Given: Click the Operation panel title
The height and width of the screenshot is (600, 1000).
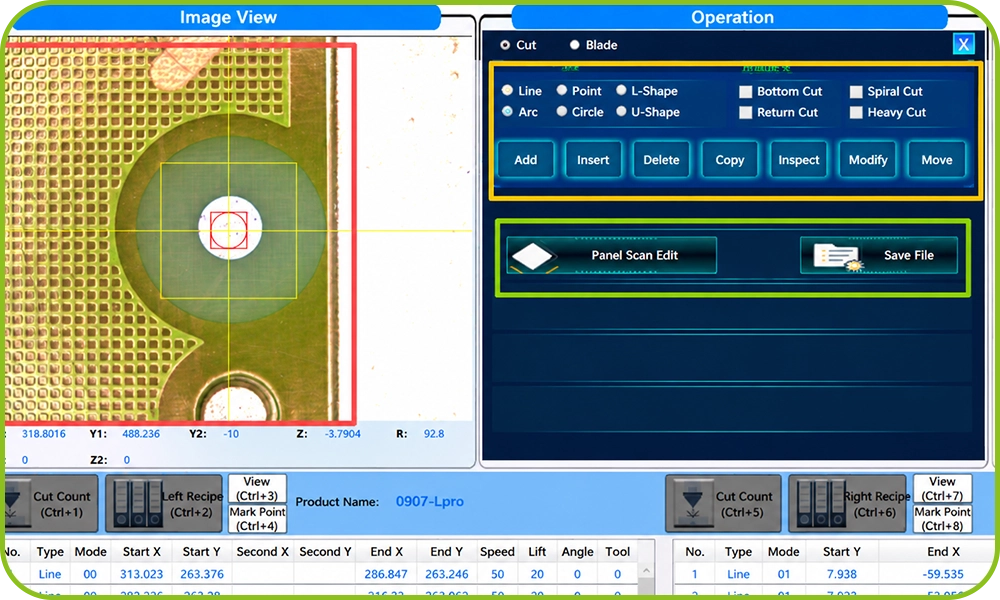Looking at the screenshot, I should pos(732,17).
